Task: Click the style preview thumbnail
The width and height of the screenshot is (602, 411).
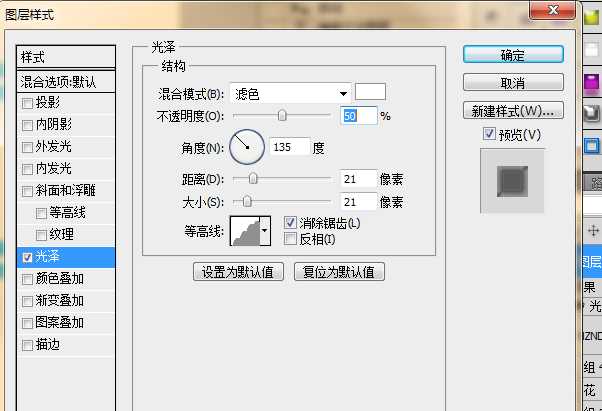Action: (512, 181)
